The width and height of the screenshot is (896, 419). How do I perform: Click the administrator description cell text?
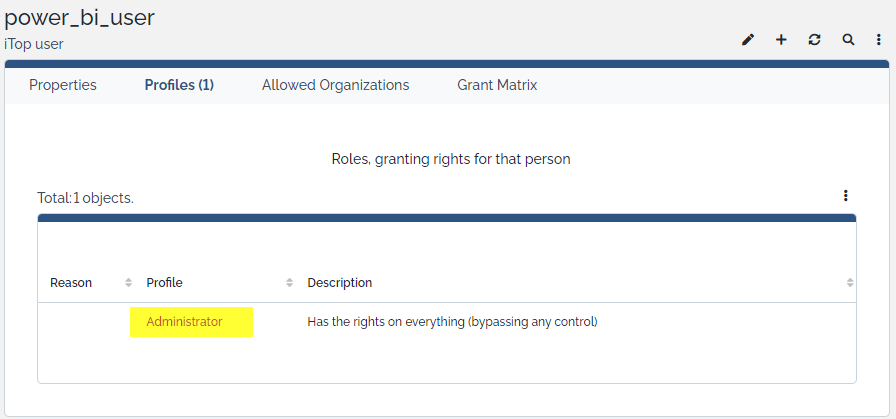click(452, 322)
